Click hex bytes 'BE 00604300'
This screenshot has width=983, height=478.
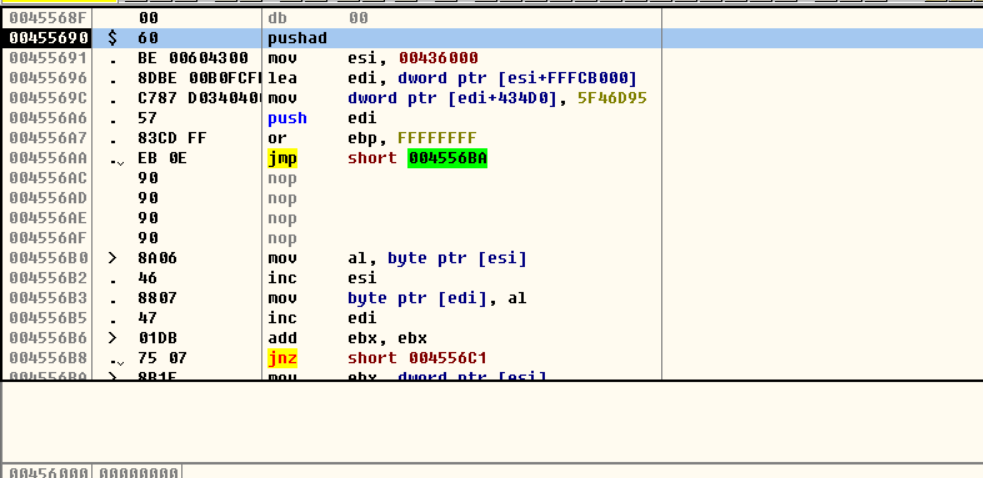point(193,58)
